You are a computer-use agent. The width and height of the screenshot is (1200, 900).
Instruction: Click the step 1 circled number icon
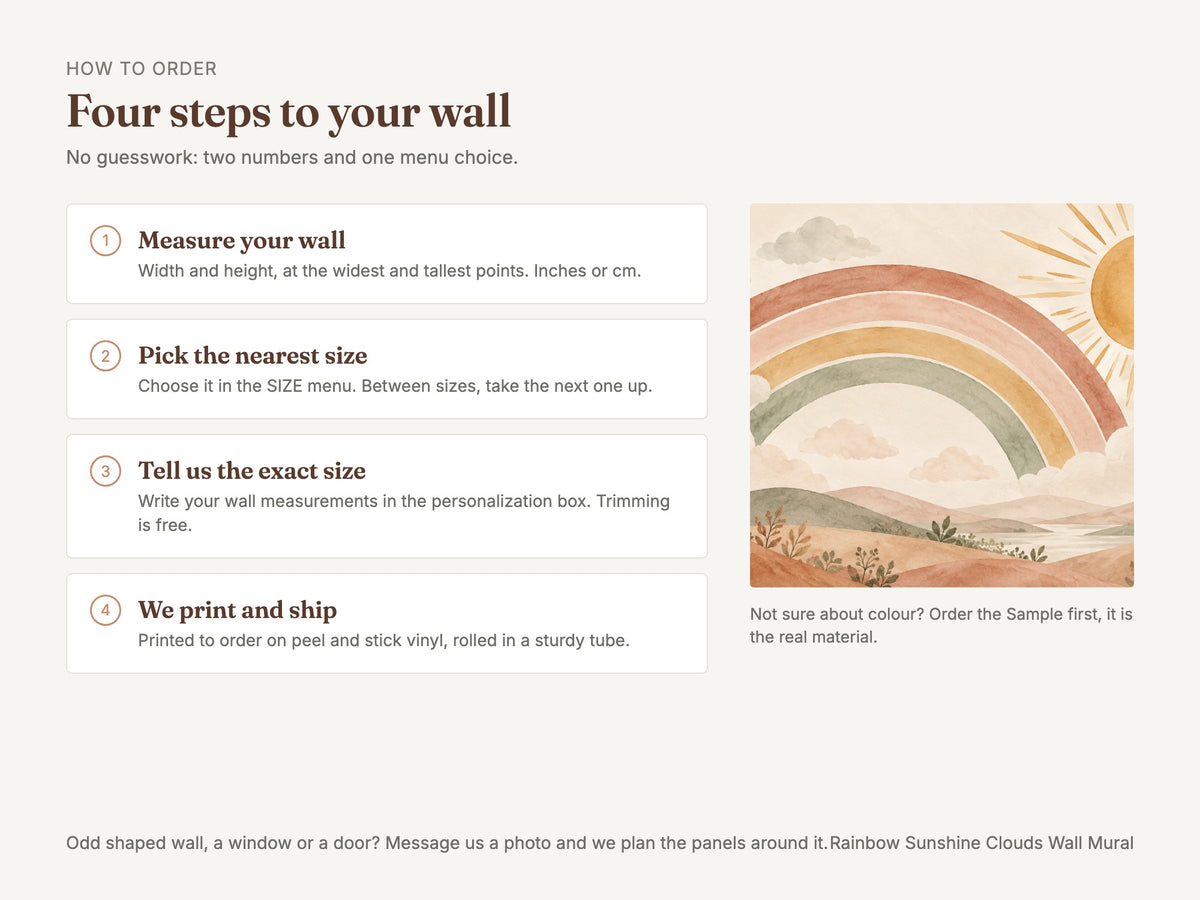(x=105, y=240)
